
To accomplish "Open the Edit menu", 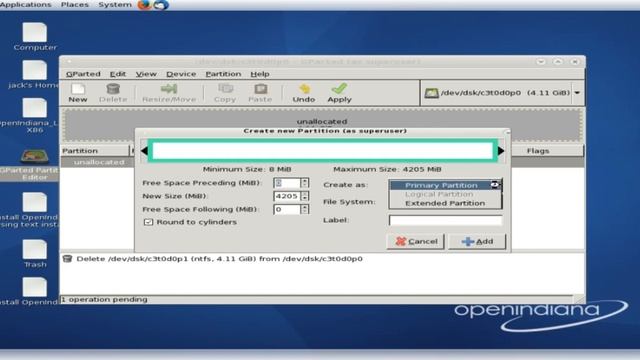I will [x=118, y=74].
